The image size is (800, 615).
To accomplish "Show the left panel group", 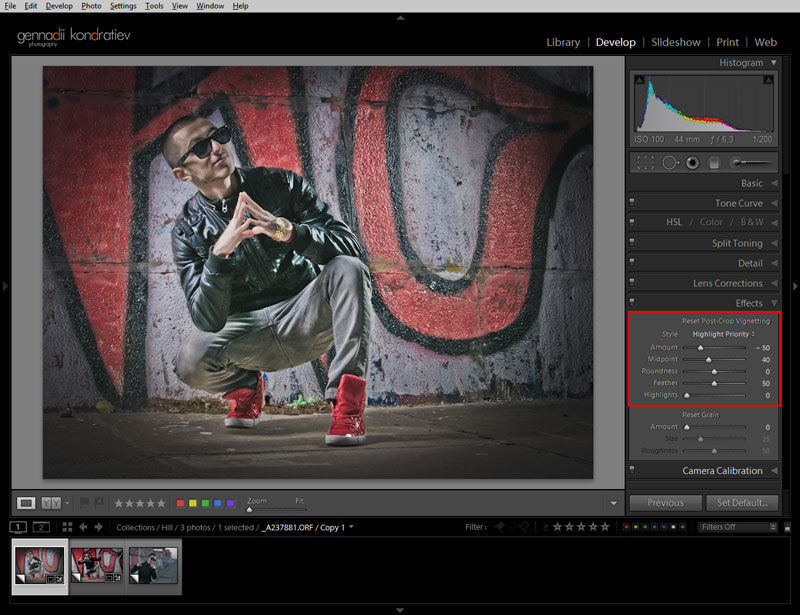I will click(5, 286).
